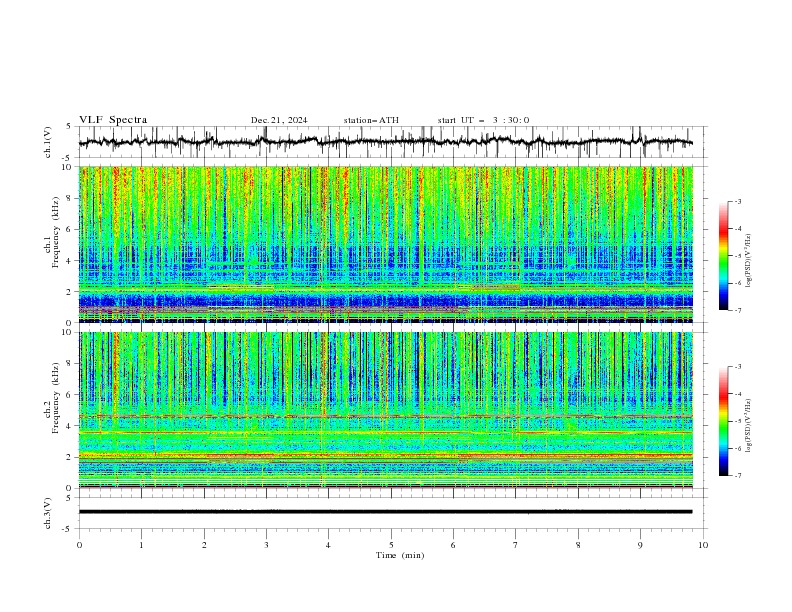Click the ch.3 flat voltage trace
Viewport: 792px width, 612px height.
[386, 512]
